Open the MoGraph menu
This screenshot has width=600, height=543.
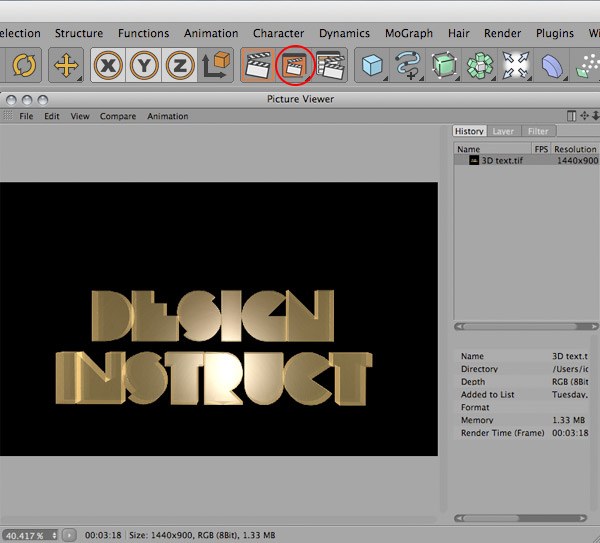(409, 33)
